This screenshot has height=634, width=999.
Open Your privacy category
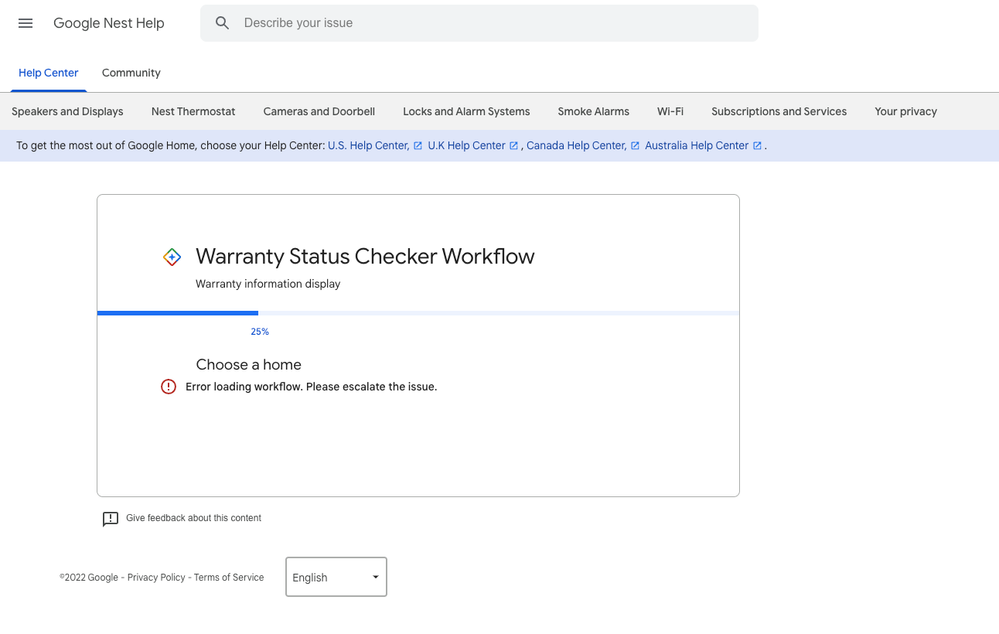tap(906, 112)
